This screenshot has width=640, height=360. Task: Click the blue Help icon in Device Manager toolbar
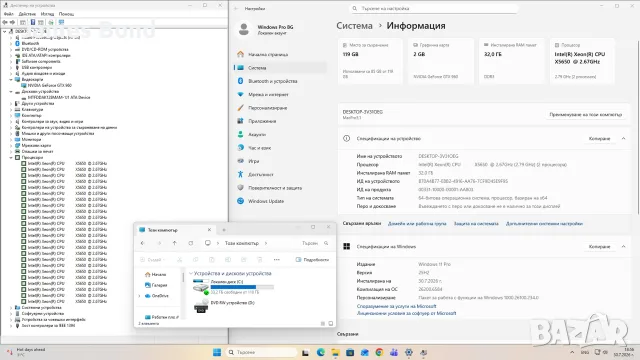click(33, 22)
